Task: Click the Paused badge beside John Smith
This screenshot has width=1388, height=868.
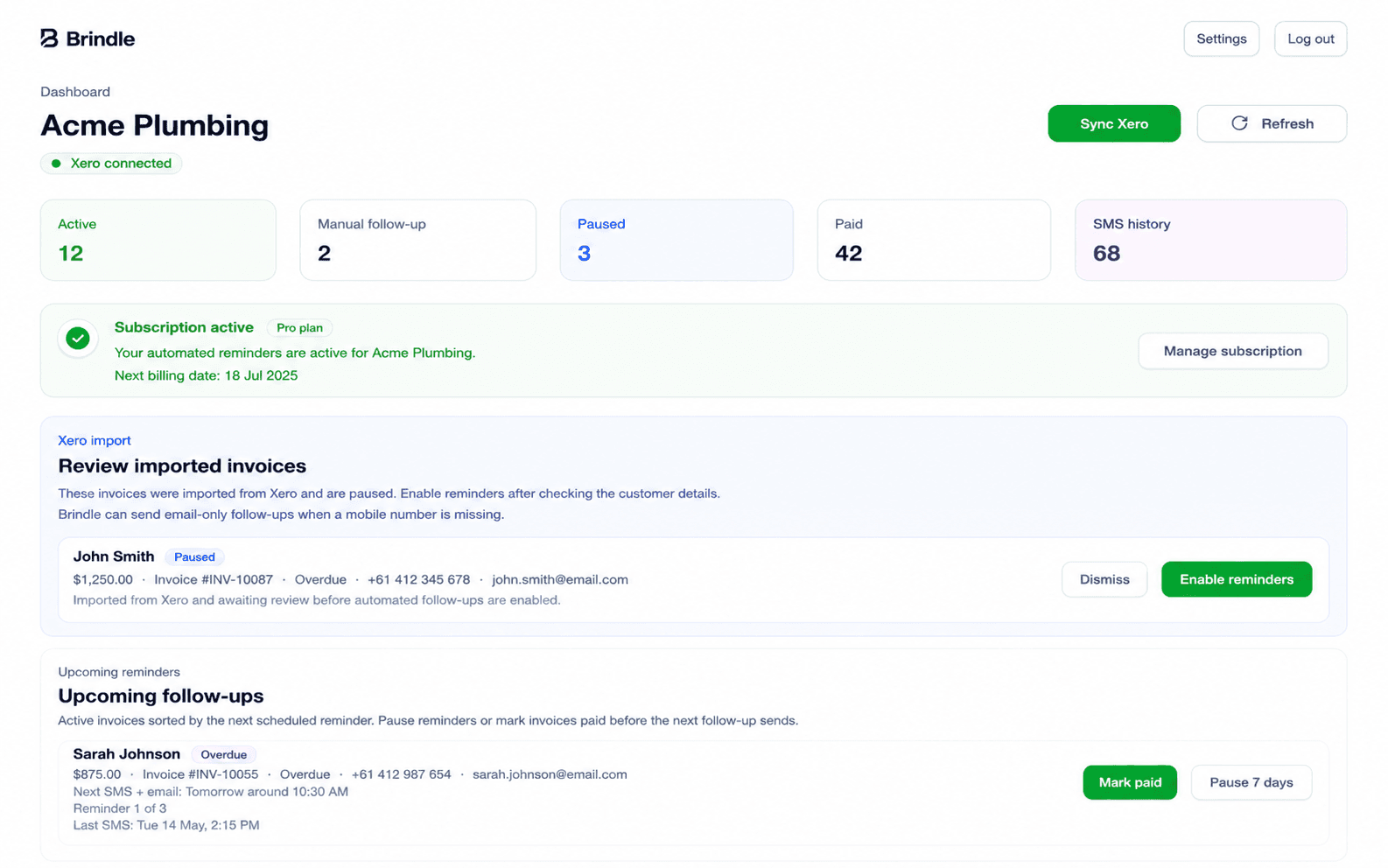Action: click(194, 556)
